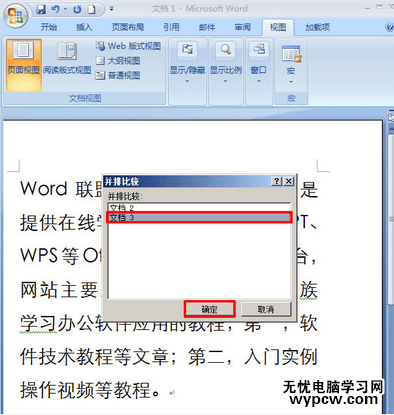Click the Redo icon in quick access toolbar
Screen dimensions: 394x415
tap(77, 9)
